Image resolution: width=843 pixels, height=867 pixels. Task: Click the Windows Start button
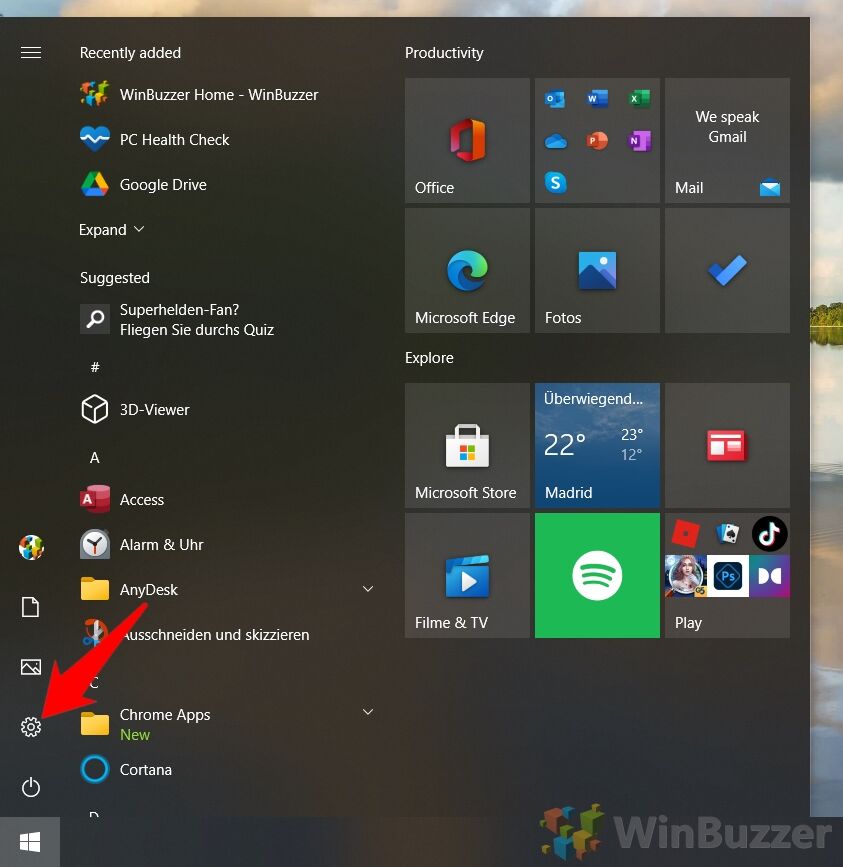point(30,842)
